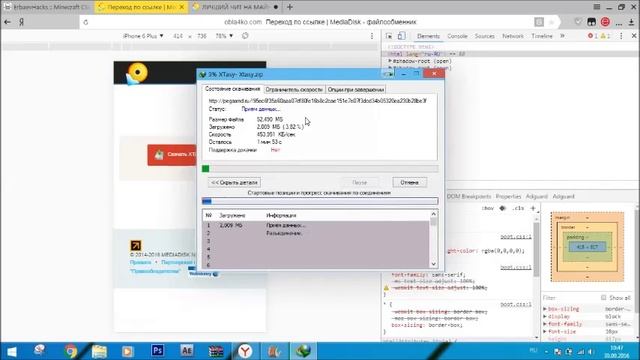Screen dimensions: 640x360
Task: Rotate the device viewport icon
Action: coord(245,36)
